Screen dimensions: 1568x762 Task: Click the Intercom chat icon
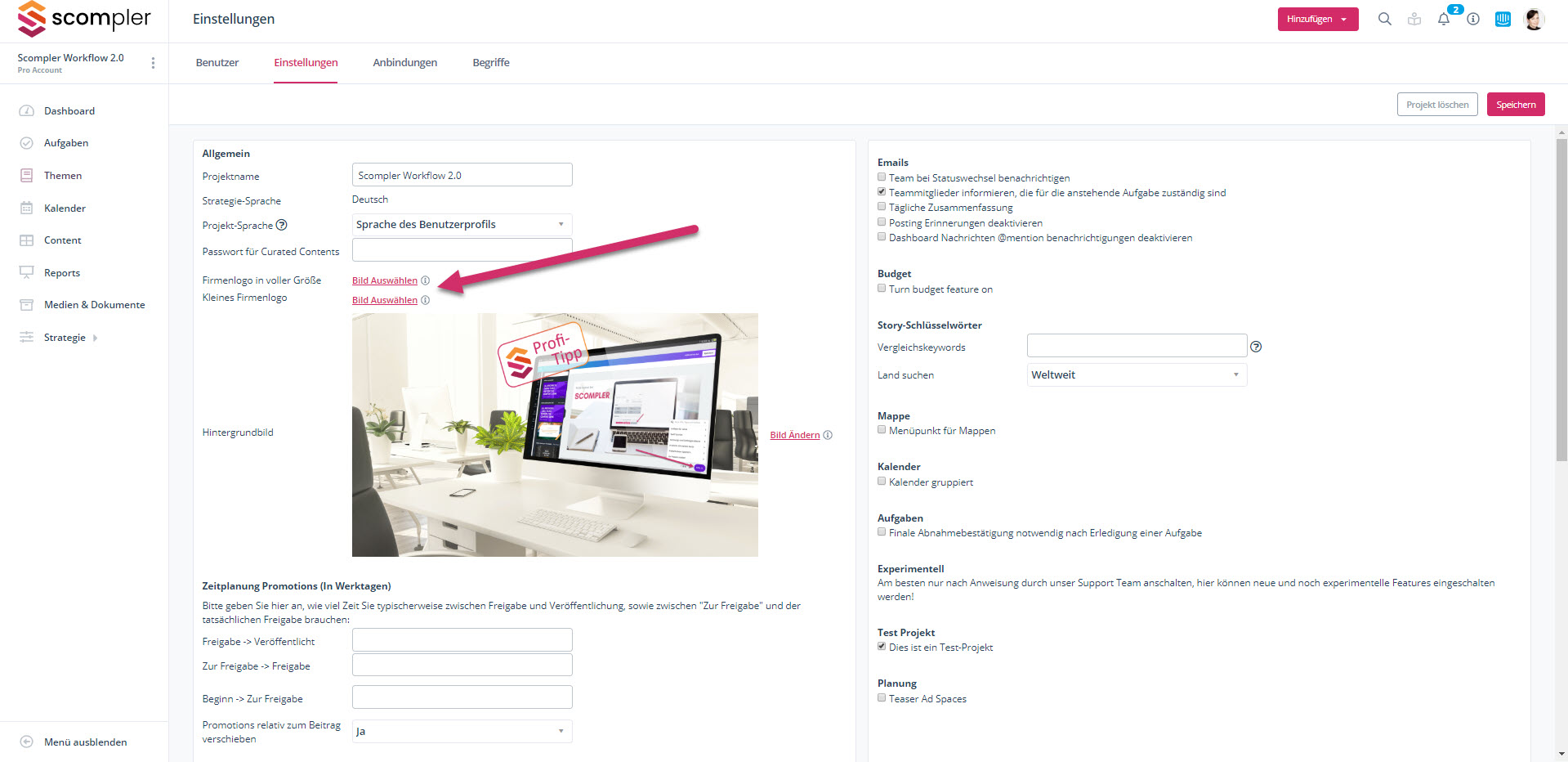click(1503, 19)
